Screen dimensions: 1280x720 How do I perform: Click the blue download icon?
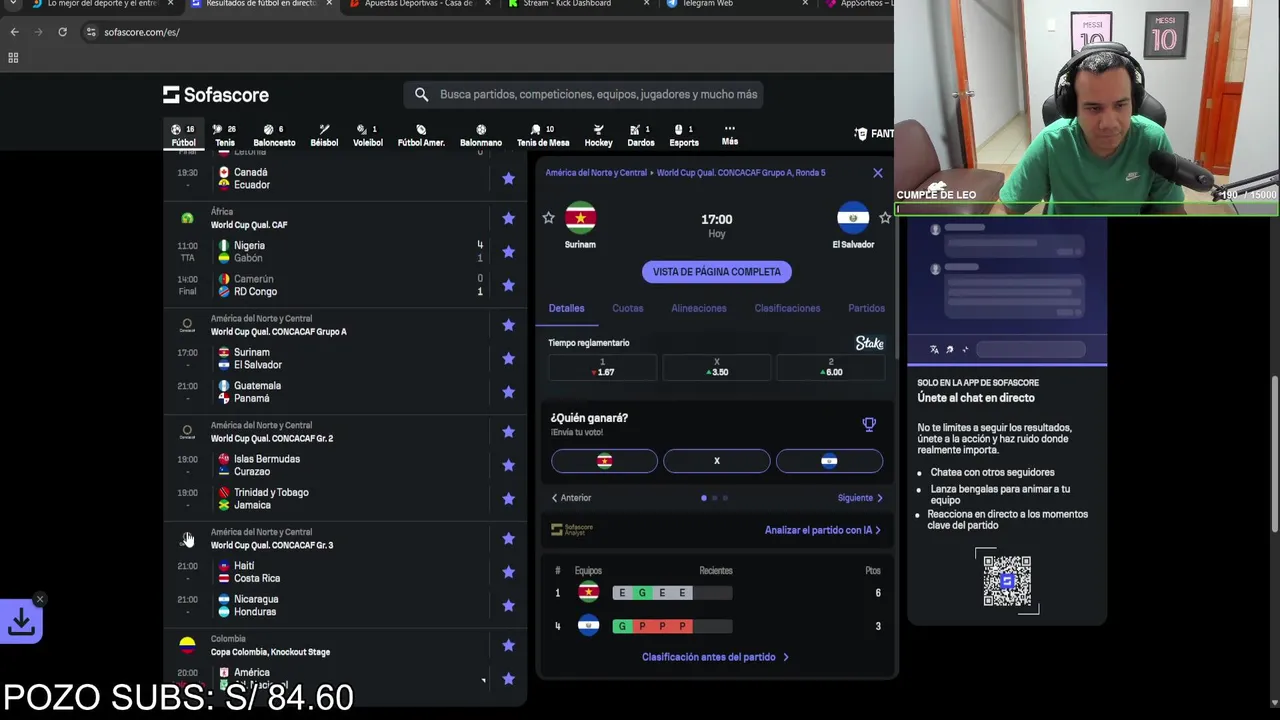point(21,622)
